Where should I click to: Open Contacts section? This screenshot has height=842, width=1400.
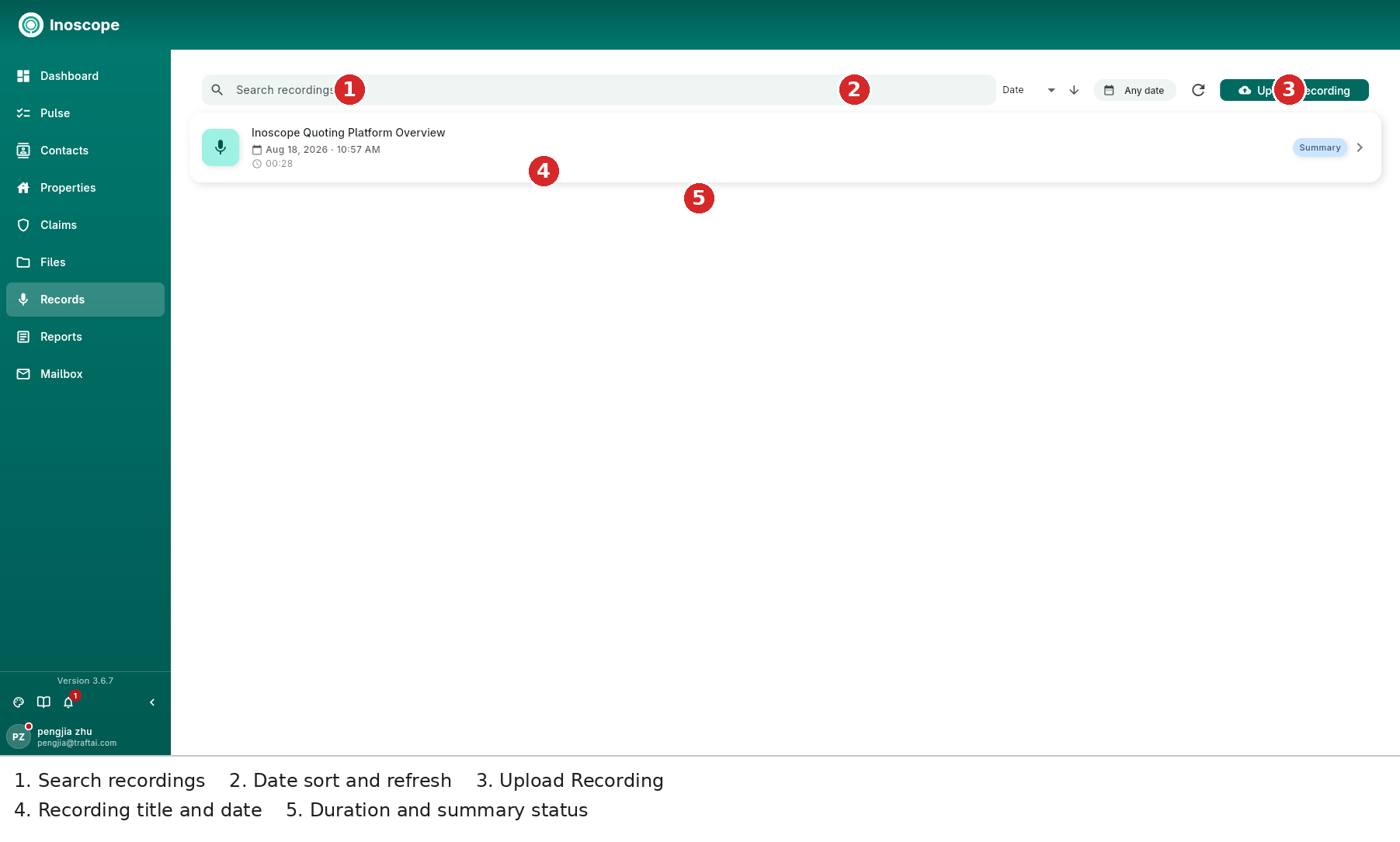[85, 151]
